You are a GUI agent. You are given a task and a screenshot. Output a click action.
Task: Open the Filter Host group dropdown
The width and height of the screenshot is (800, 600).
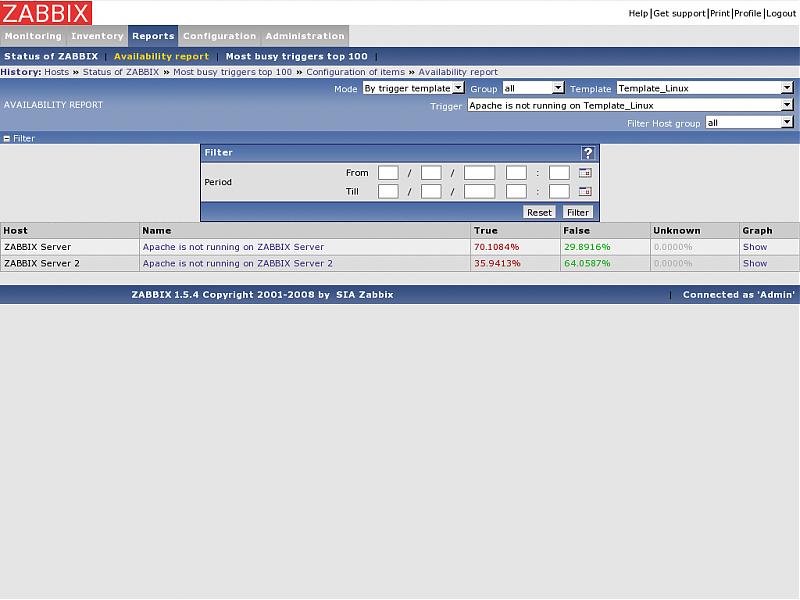pos(749,123)
